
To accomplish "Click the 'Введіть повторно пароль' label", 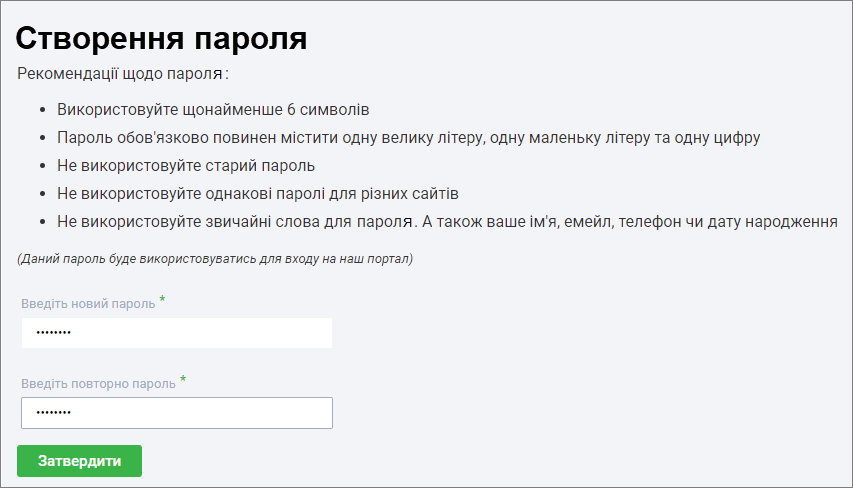I will click(x=98, y=384).
